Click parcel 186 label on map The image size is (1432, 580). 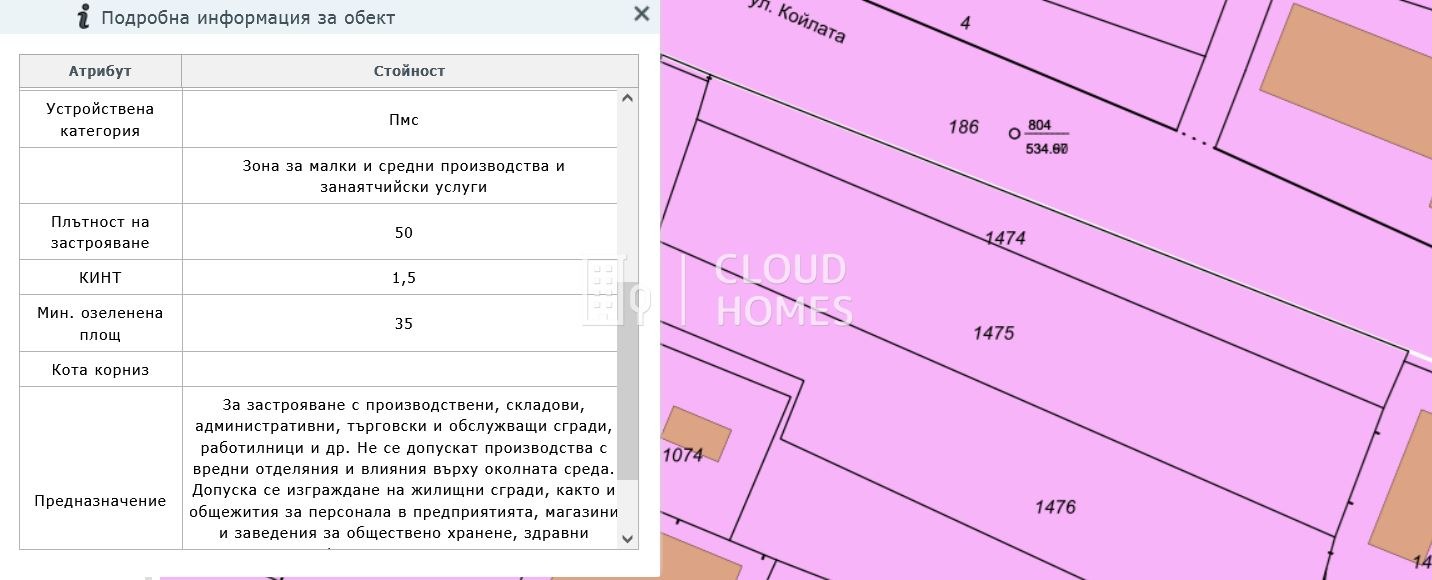click(963, 127)
